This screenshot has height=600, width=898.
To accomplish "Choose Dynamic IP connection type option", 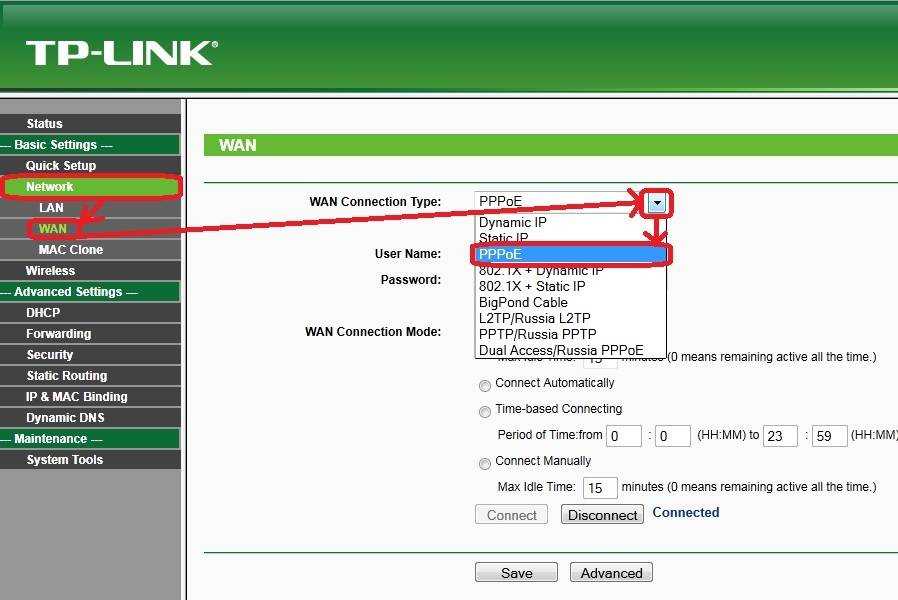I will [x=513, y=223].
